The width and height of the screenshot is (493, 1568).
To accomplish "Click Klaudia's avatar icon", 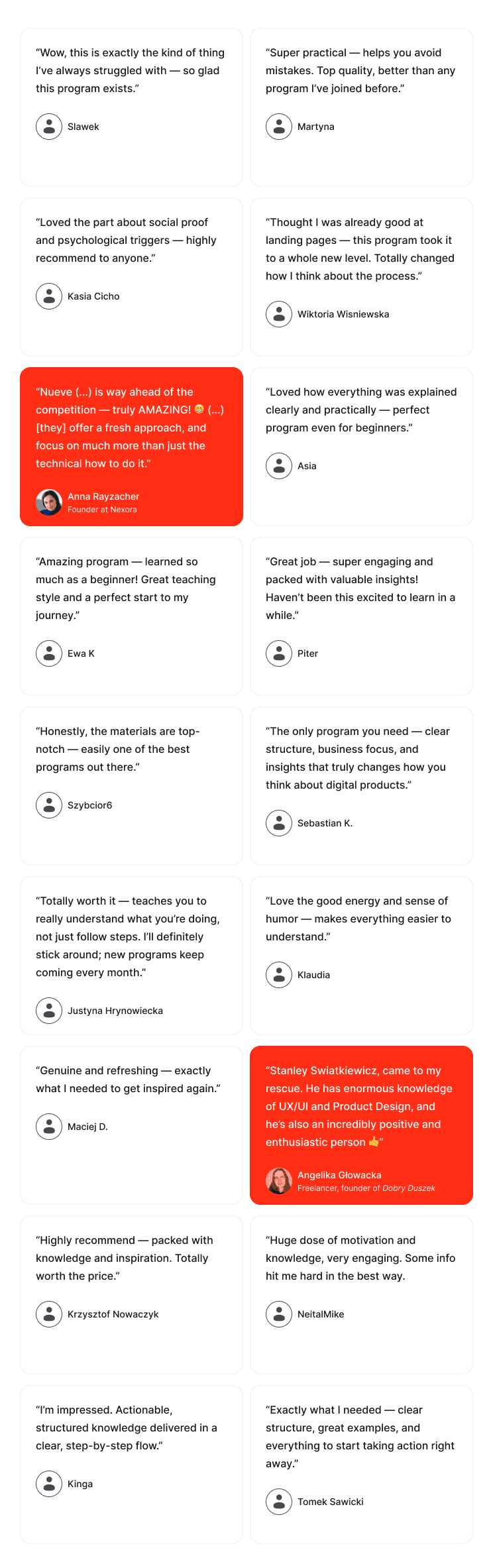I will pyautogui.click(x=279, y=975).
